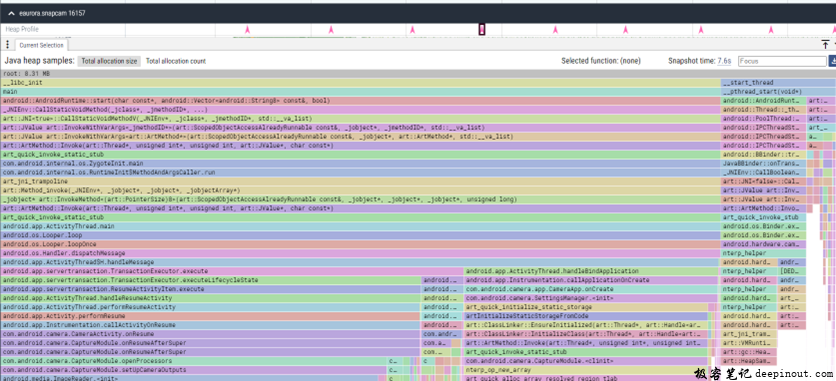Viewport: 836px width, 381px height.
Task: Select the art::VMRunti… frame
Action: pyautogui.click(x=749, y=343)
